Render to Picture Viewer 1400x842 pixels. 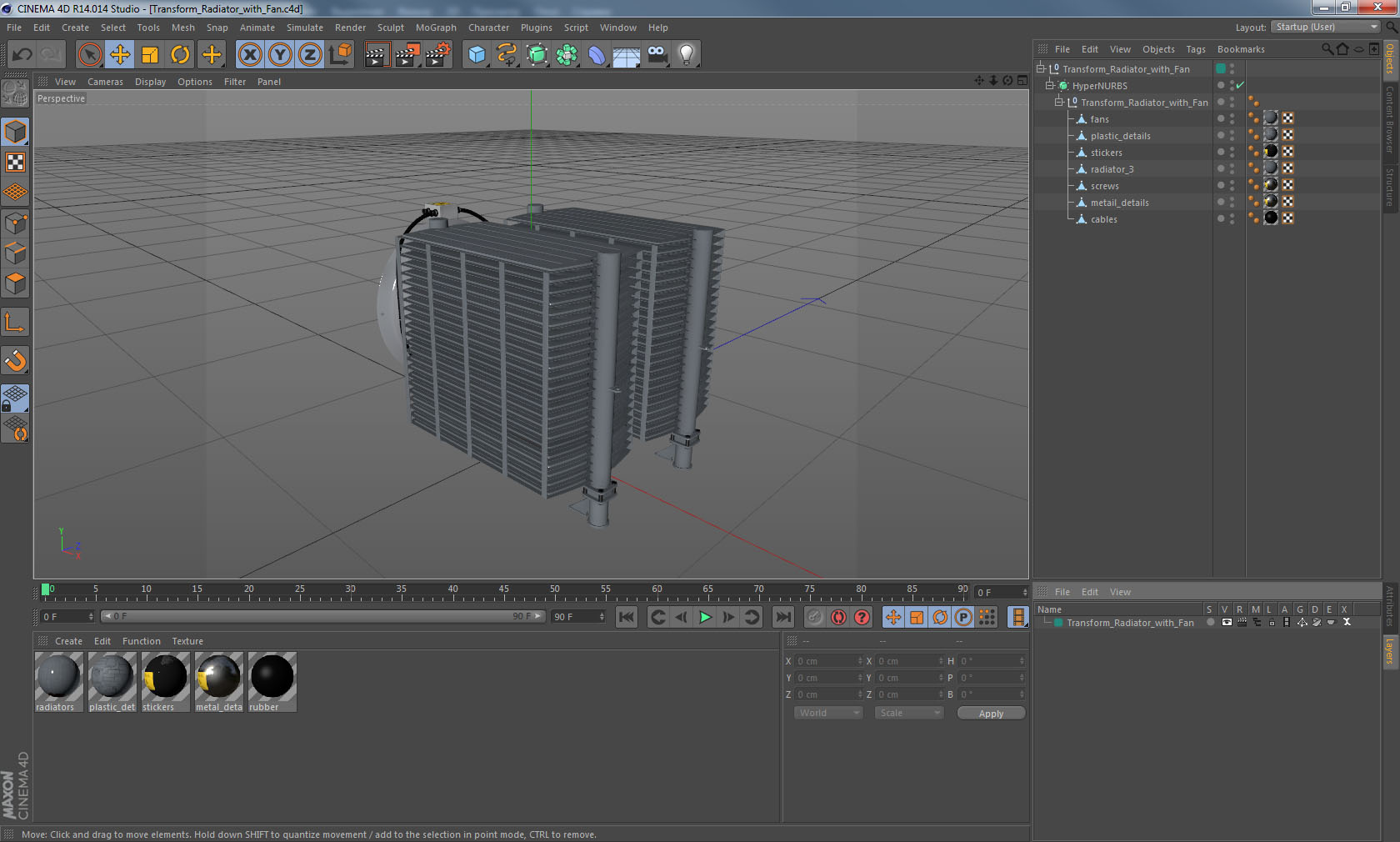point(407,55)
